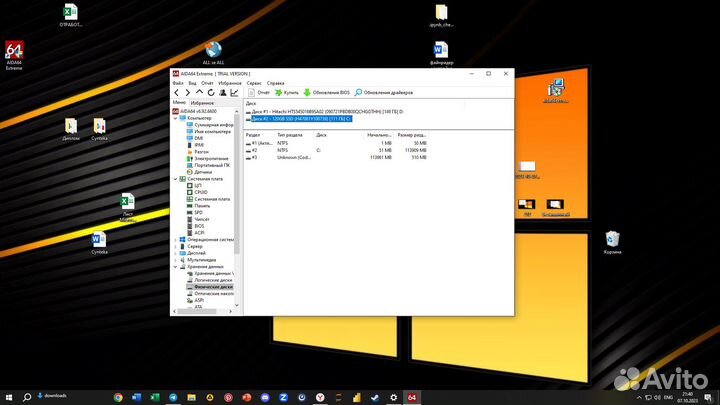
Task: Select the AIDA64 Extreme desktop shortcut
Action: [x=14, y=56]
